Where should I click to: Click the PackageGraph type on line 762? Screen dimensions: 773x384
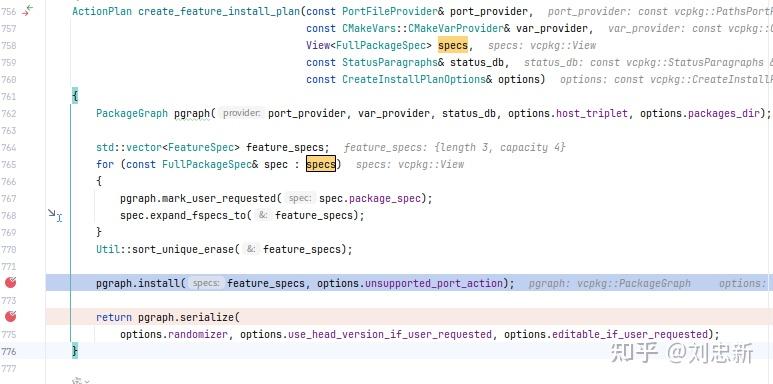pyautogui.click(x=132, y=113)
